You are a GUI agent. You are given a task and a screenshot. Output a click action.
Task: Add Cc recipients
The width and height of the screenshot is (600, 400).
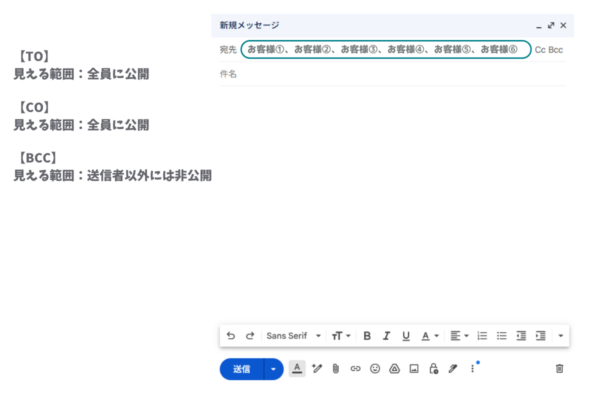[540, 50]
